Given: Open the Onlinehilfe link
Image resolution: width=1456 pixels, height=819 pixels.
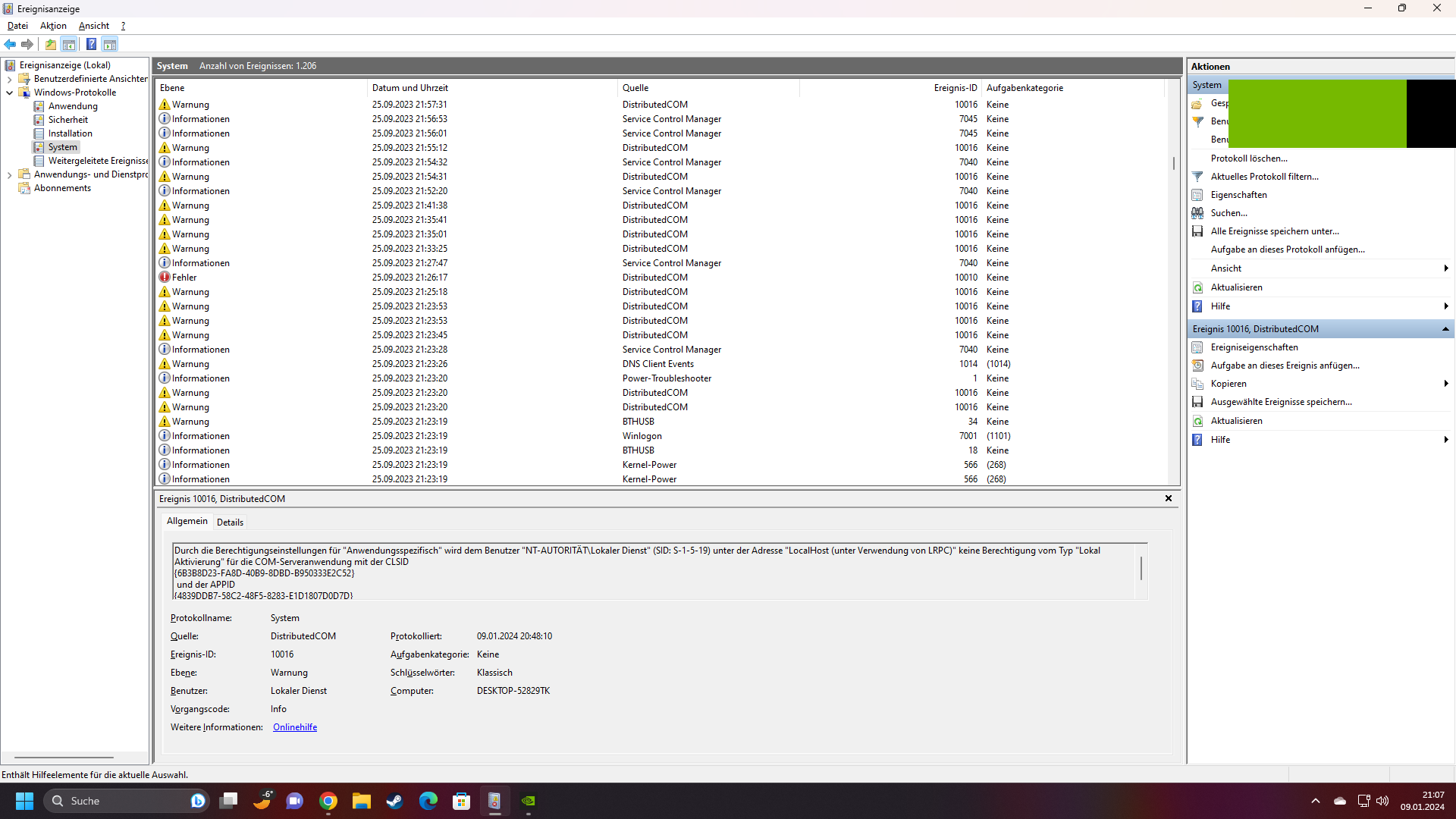Looking at the screenshot, I should point(295,727).
